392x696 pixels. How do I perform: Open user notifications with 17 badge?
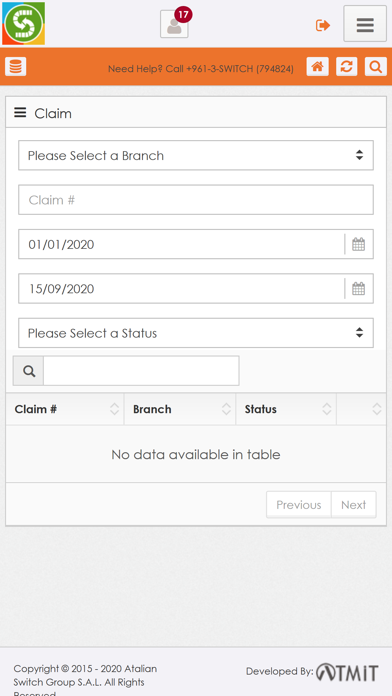pyautogui.click(x=174, y=24)
